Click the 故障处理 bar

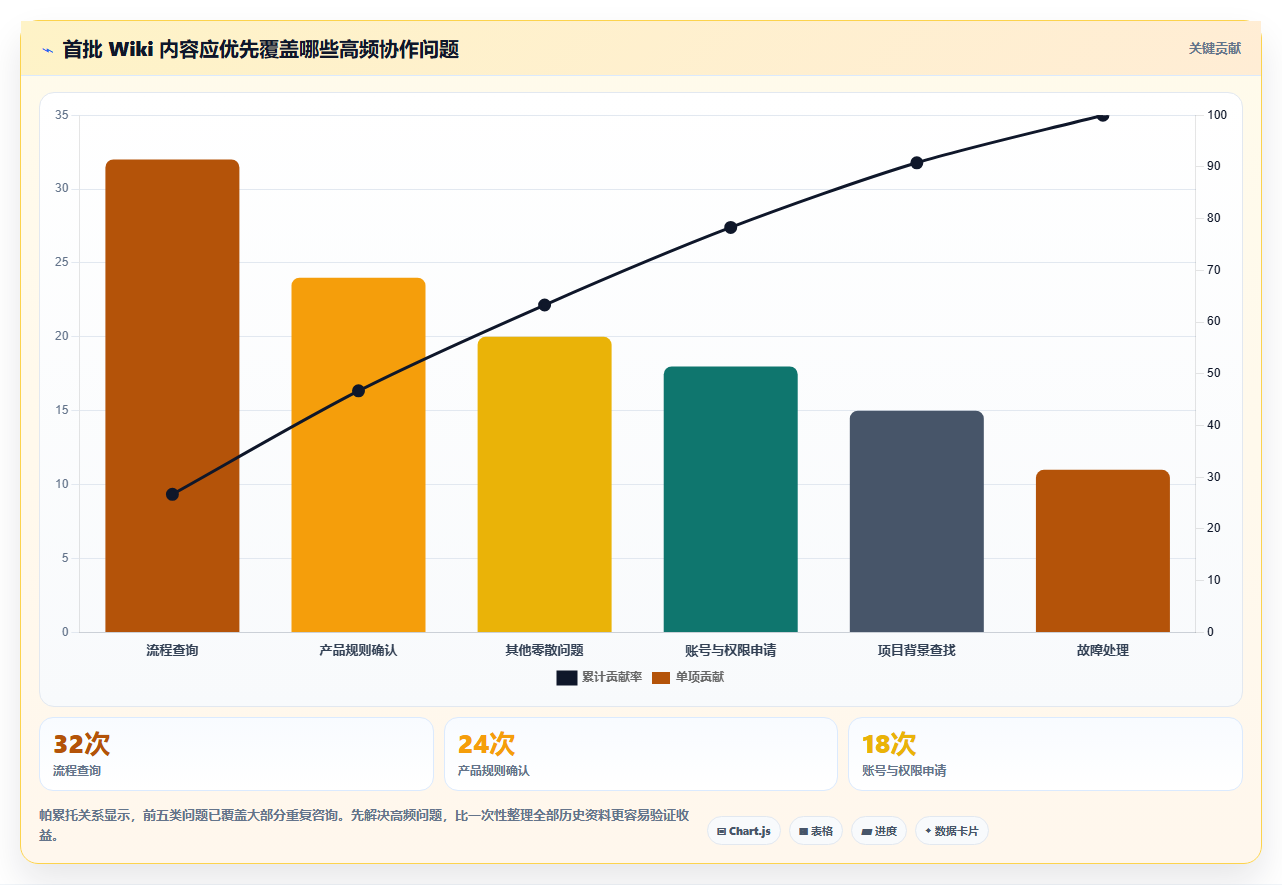pos(1102,551)
